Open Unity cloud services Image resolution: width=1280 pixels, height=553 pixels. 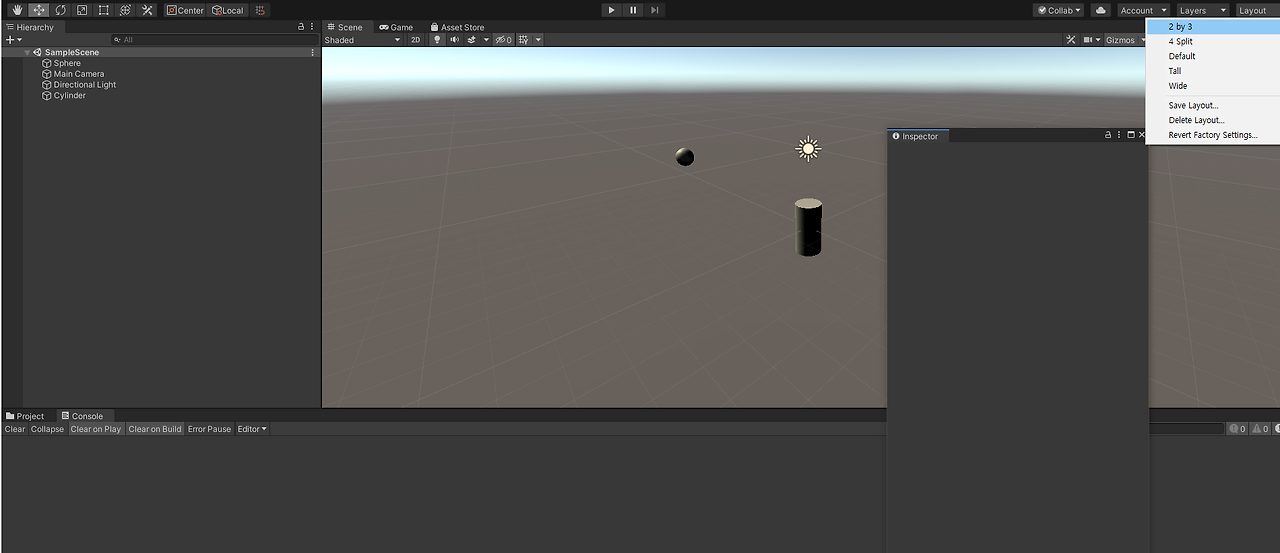pos(1101,10)
